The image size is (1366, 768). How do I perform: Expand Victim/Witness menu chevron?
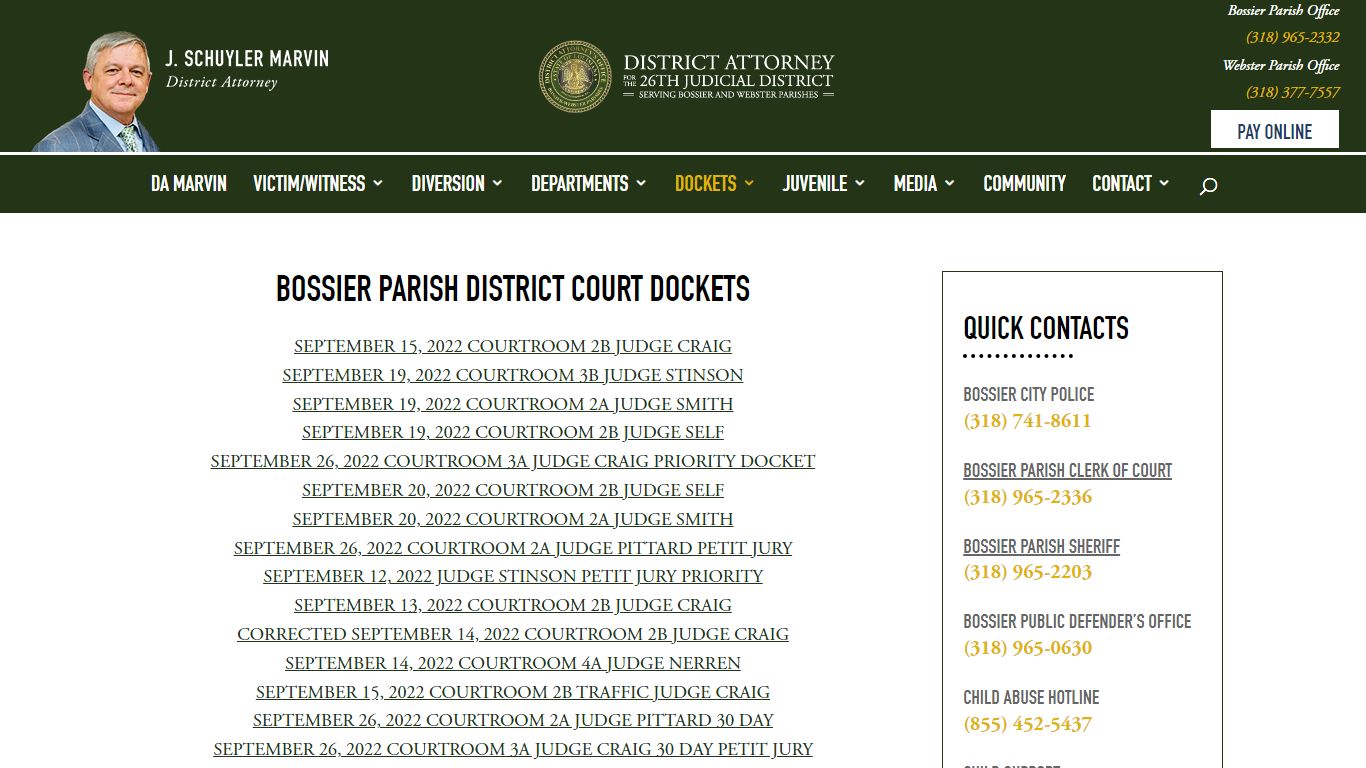[378, 183]
